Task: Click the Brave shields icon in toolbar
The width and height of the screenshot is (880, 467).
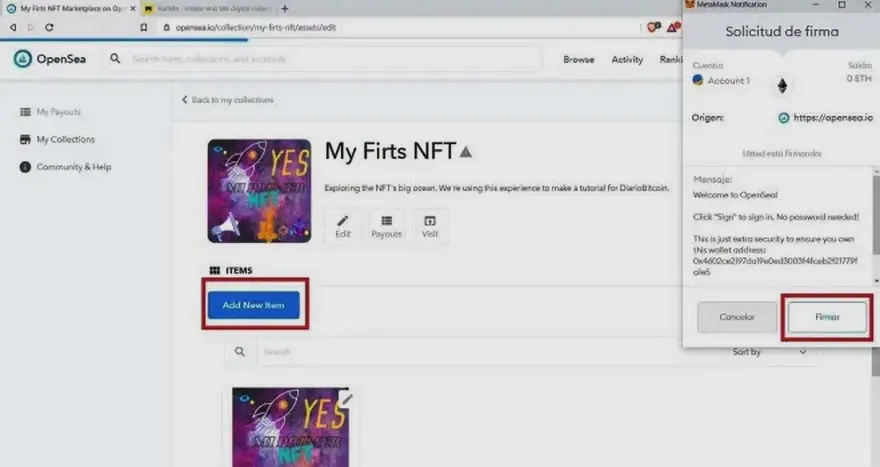Action: [653, 27]
